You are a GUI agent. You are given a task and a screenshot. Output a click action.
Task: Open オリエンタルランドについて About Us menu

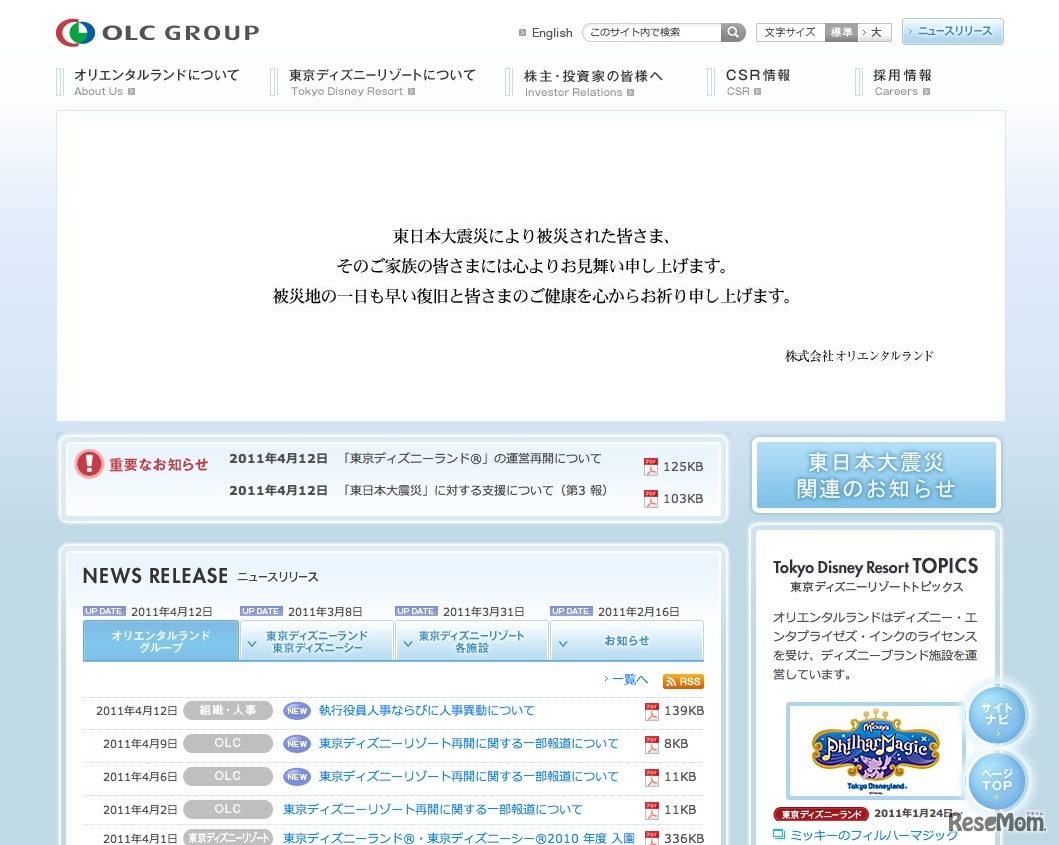156,82
